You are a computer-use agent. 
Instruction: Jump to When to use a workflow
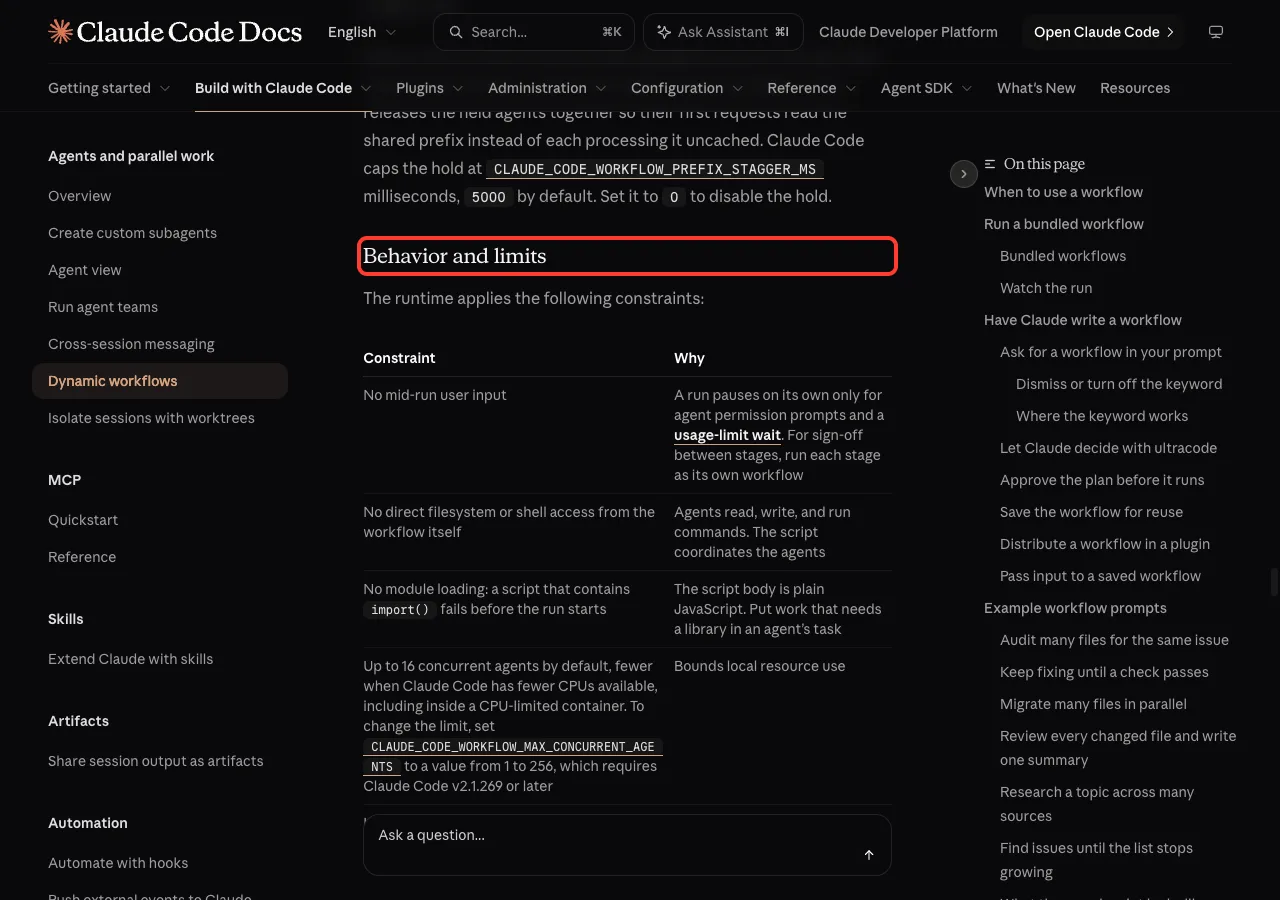click(x=1063, y=192)
